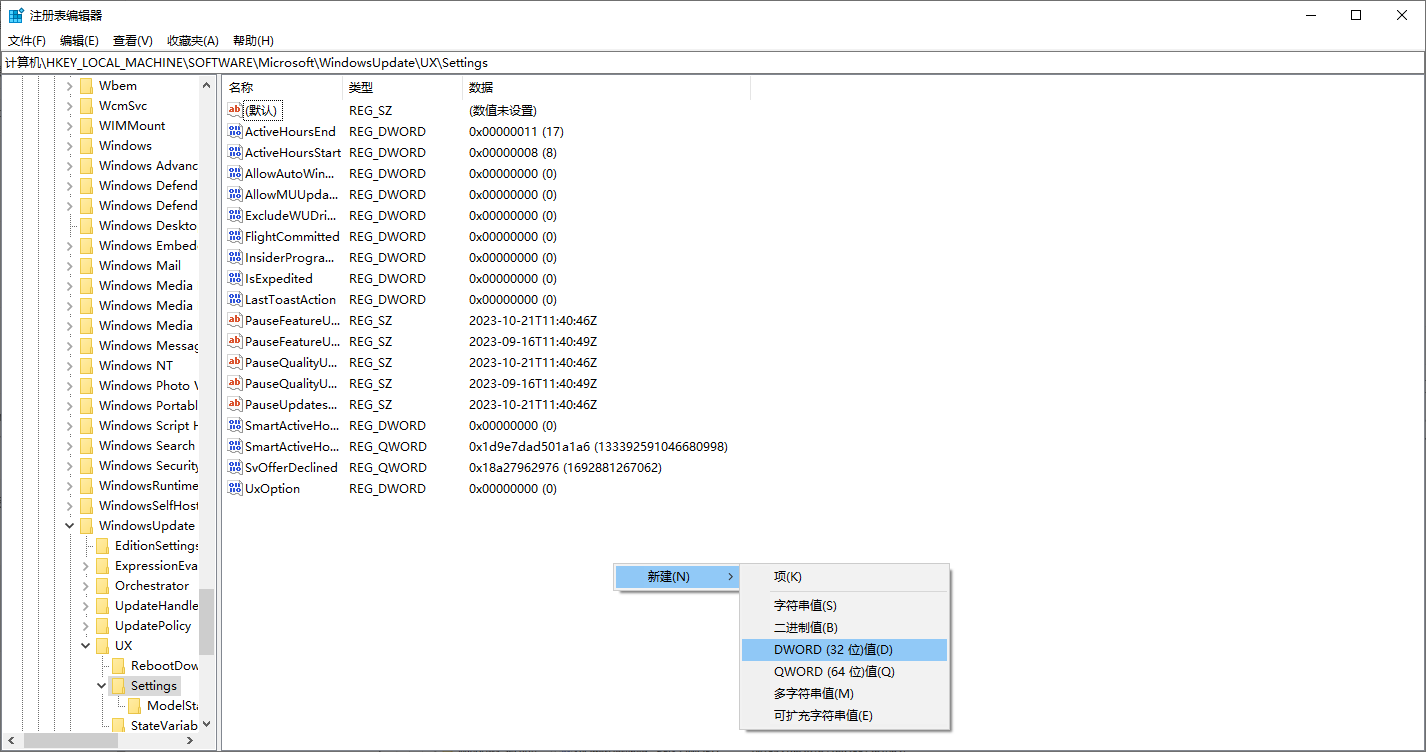
Task: Expand the Wbem tree node
Action: (x=70, y=85)
